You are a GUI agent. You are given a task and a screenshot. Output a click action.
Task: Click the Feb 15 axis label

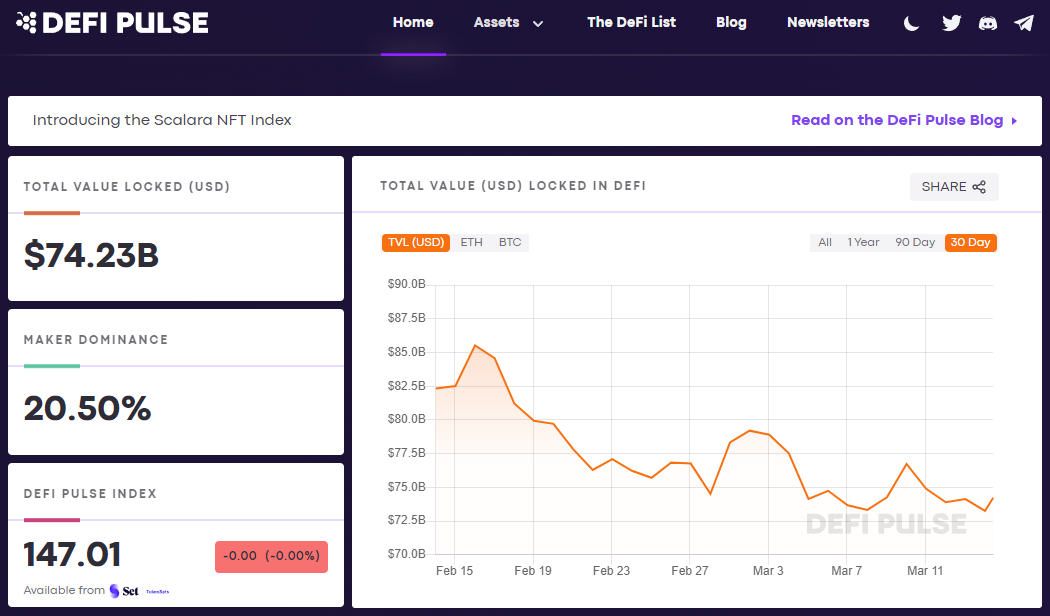[454, 571]
